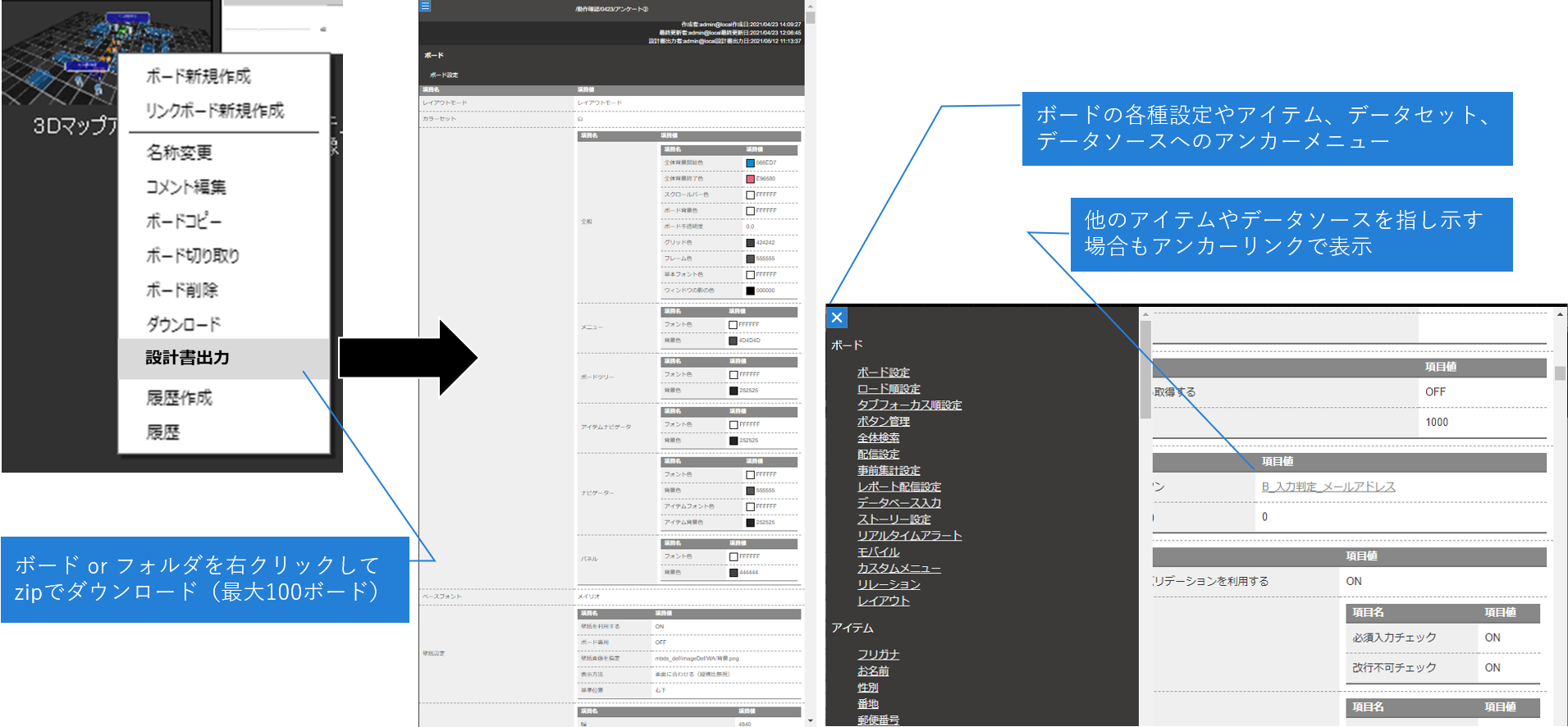Open the ボード設定 anchor link
The width and height of the screenshot is (1568, 727).
[883, 373]
